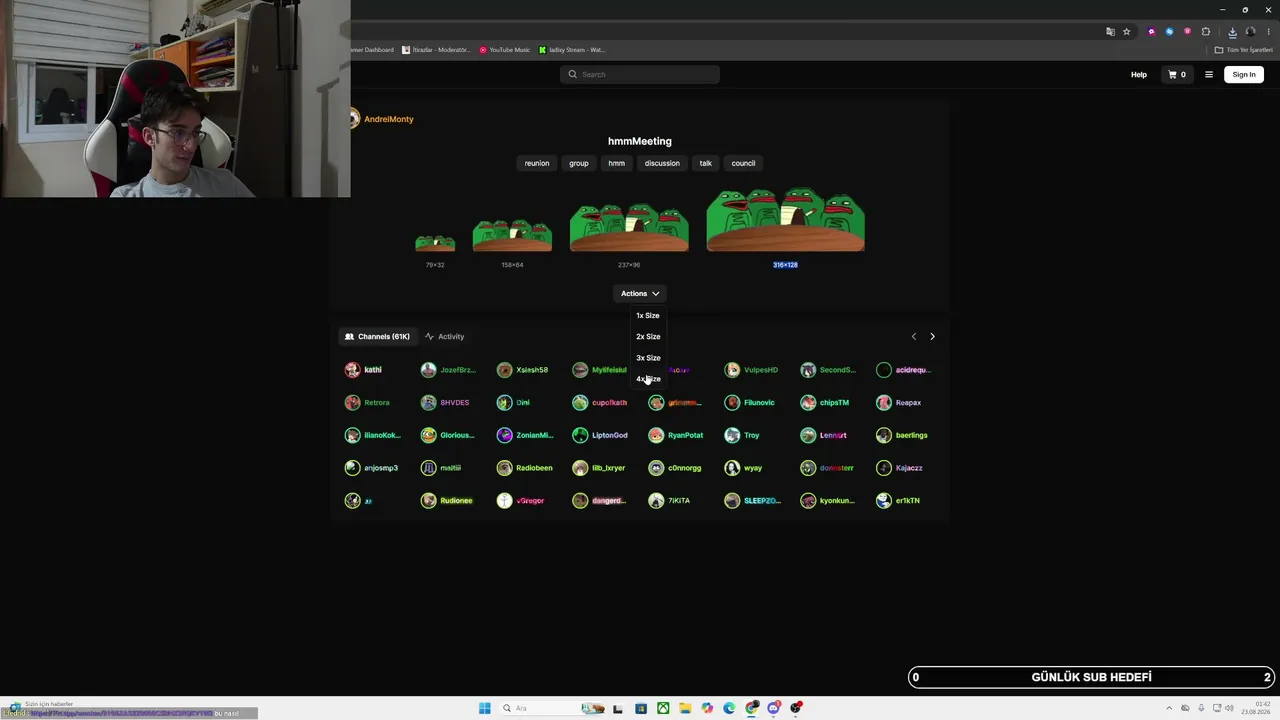1280x720 pixels.
Task: Open the wyay channel name
Action: [x=753, y=468]
